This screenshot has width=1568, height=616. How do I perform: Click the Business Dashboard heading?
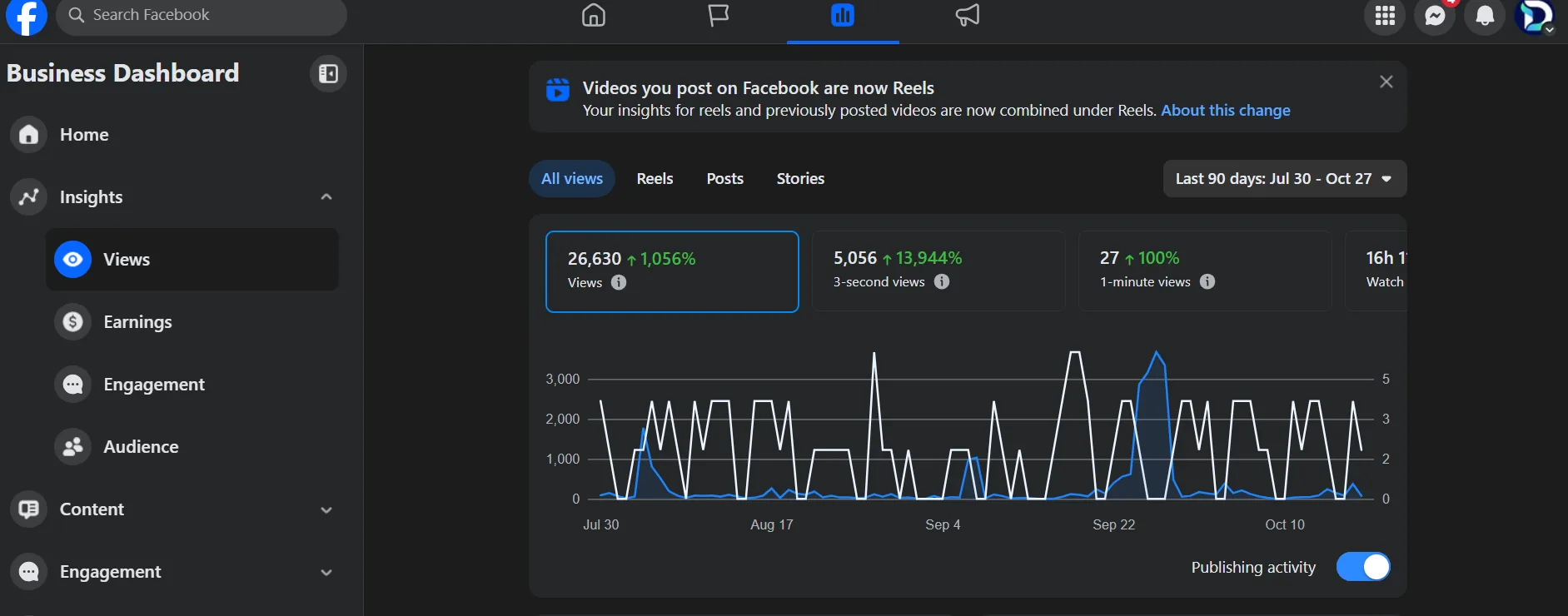coord(122,73)
